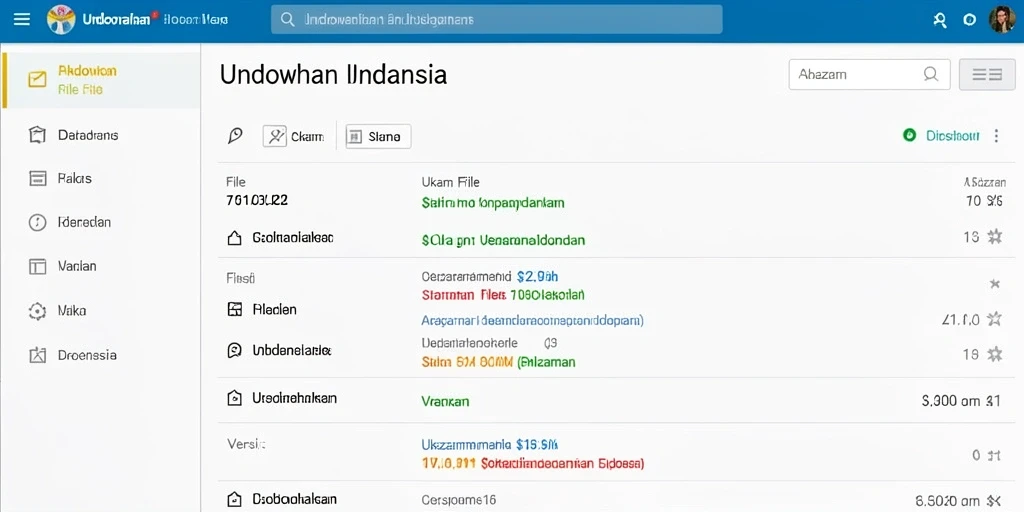Click the Slane toolbar button
Screen dimensions: 1024x512
[378, 136]
